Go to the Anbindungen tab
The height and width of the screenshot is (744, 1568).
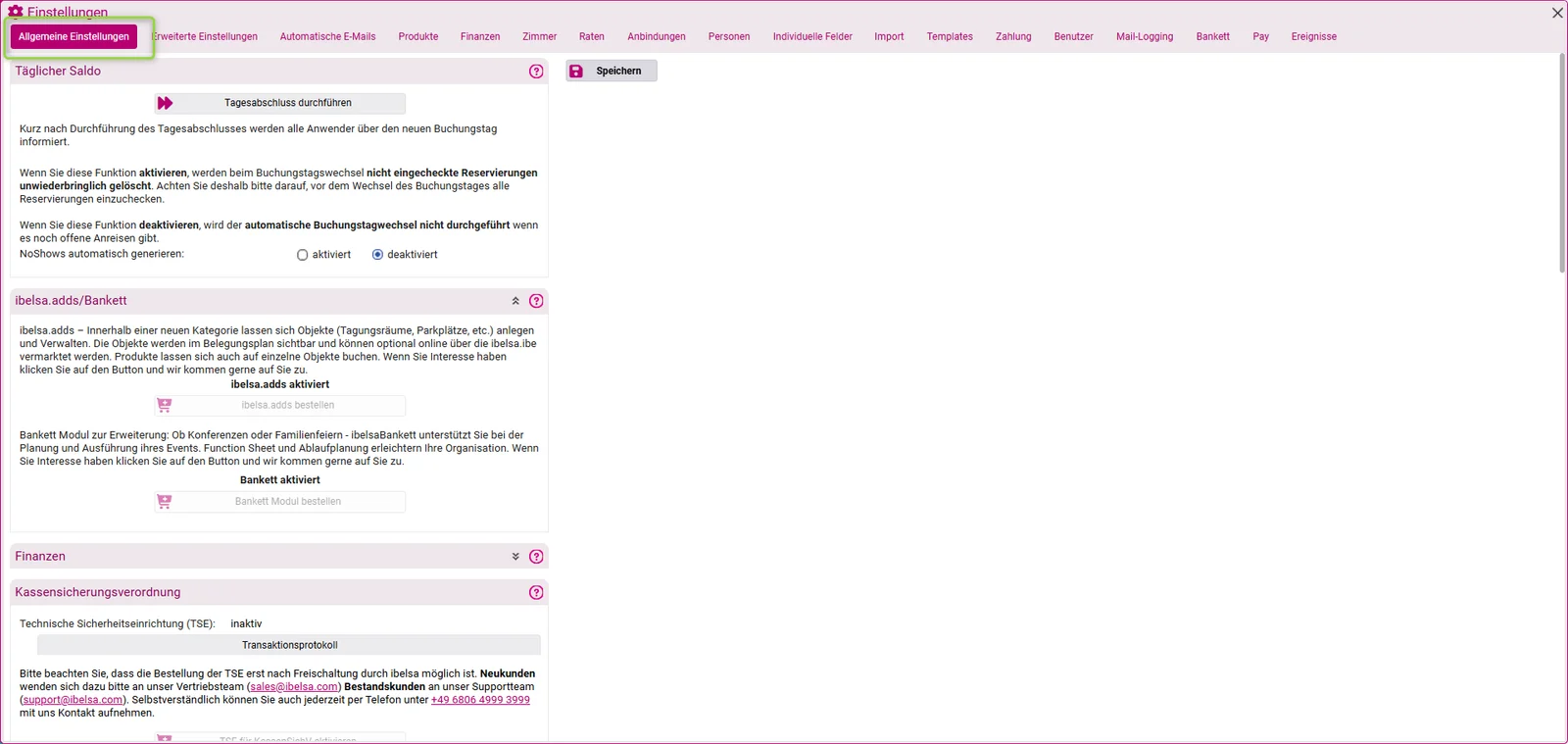pyautogui.click(x=657, y=37)
